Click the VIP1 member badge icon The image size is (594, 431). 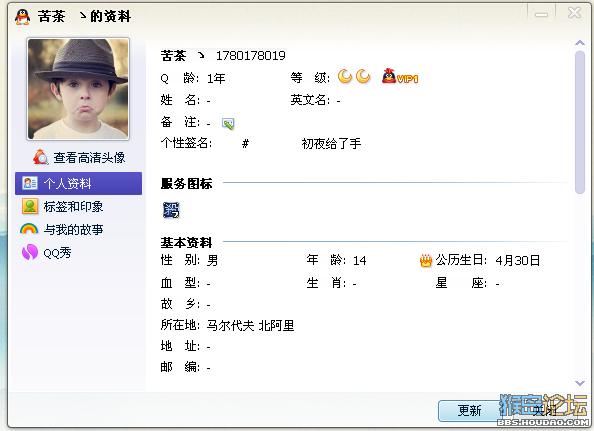tap(400, 77)
